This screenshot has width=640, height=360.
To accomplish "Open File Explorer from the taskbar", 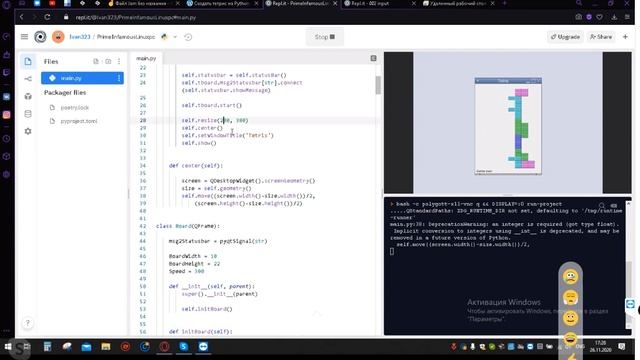I will pos(106,347).
